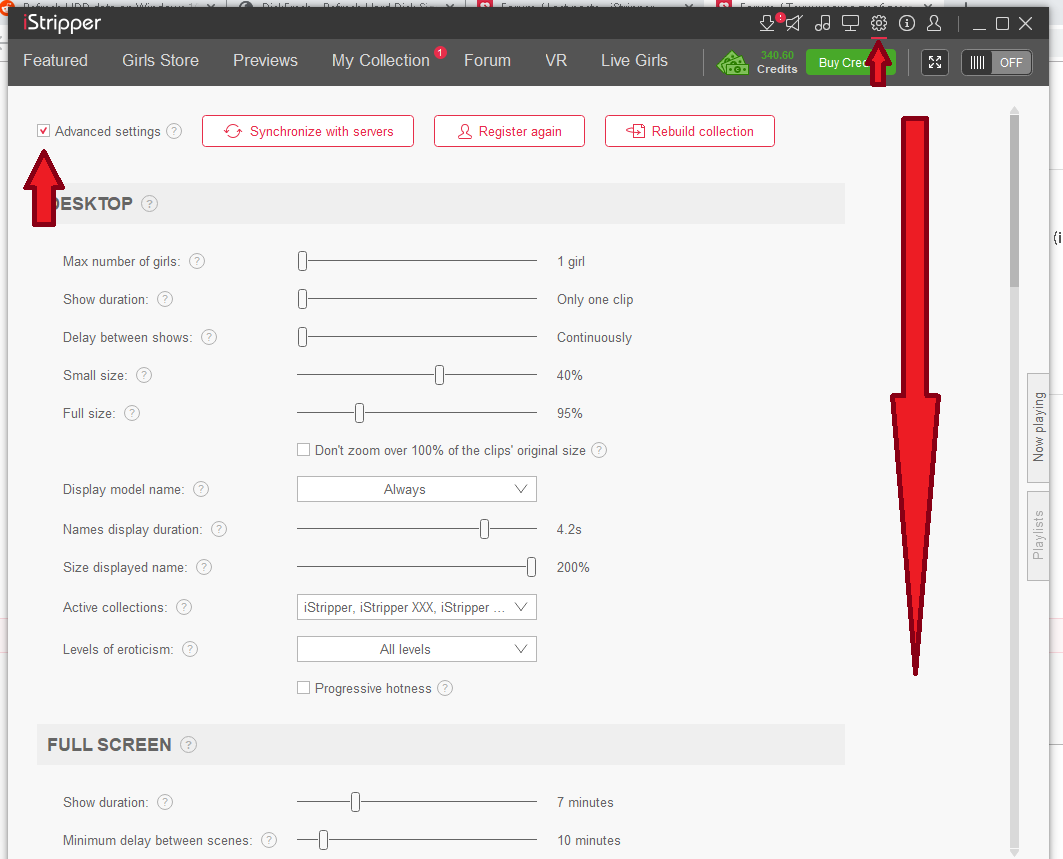
Task: Open the music note icon
Action: 822,24
